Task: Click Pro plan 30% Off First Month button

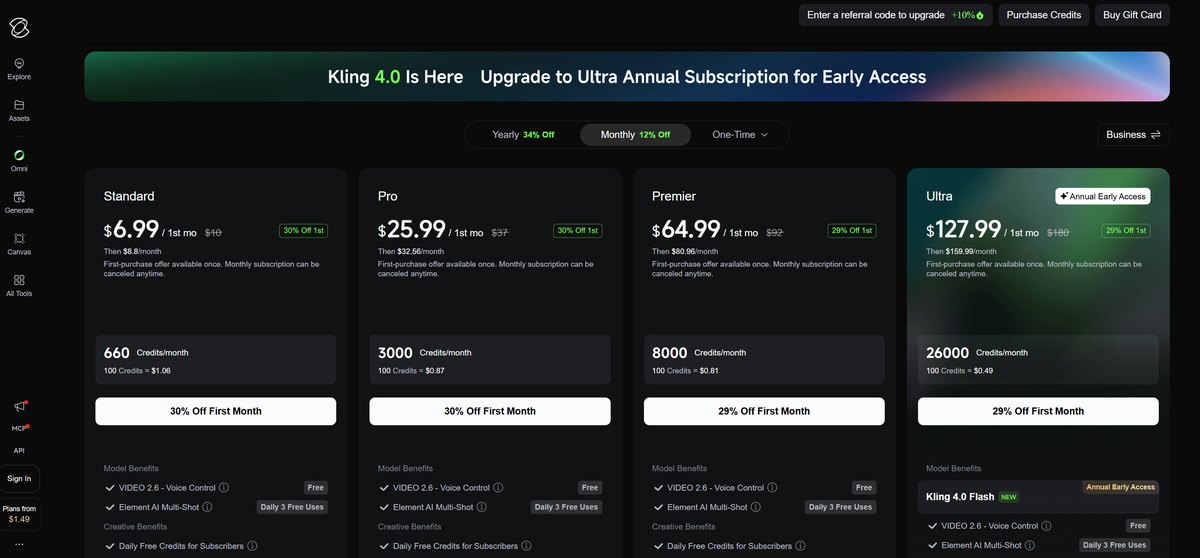Action: [490, 411]
